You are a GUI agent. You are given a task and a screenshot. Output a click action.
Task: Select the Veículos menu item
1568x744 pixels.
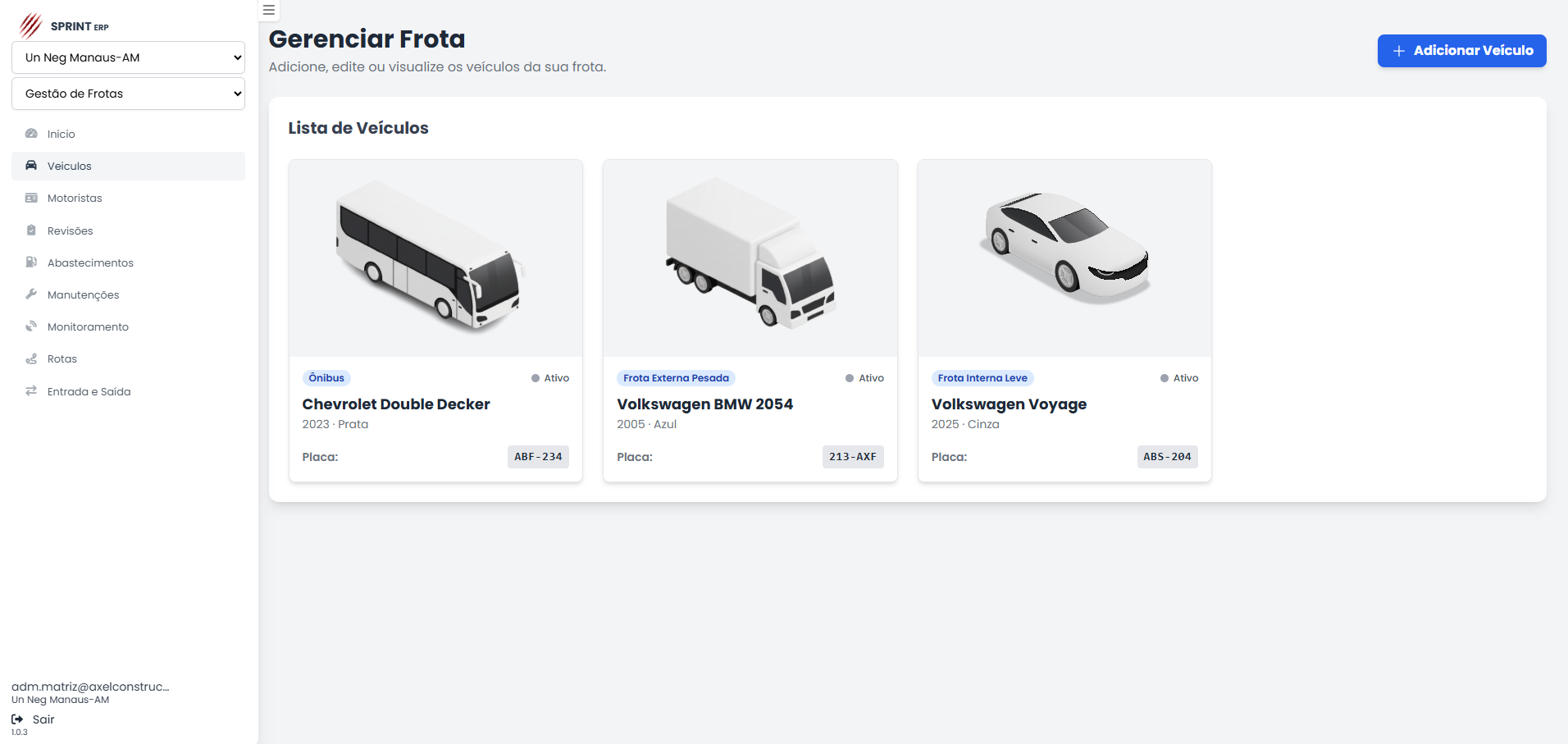point(70,166)
